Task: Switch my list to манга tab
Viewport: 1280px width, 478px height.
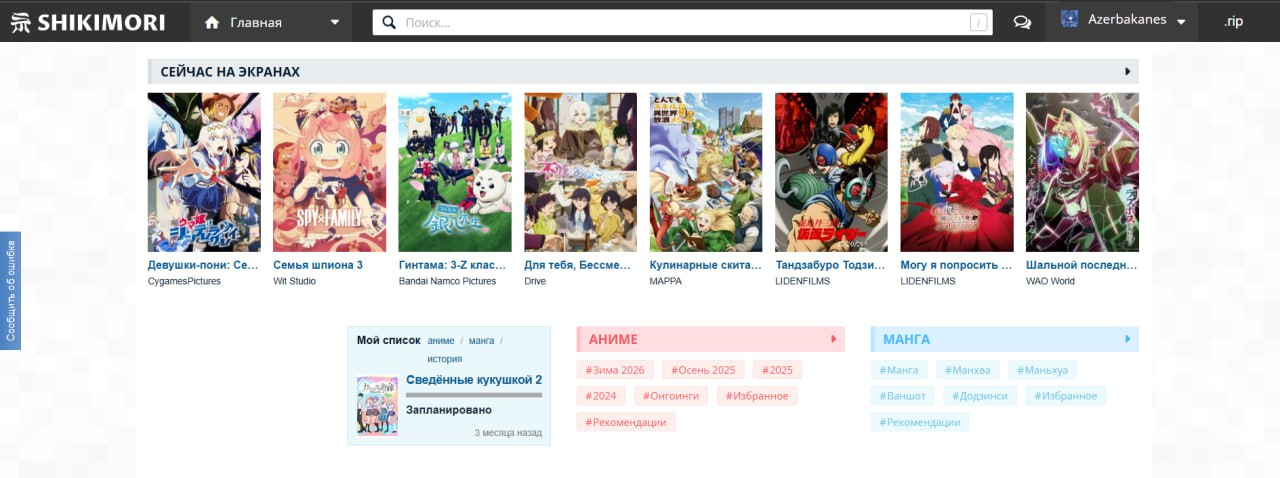Action: (x=481, y=341)
